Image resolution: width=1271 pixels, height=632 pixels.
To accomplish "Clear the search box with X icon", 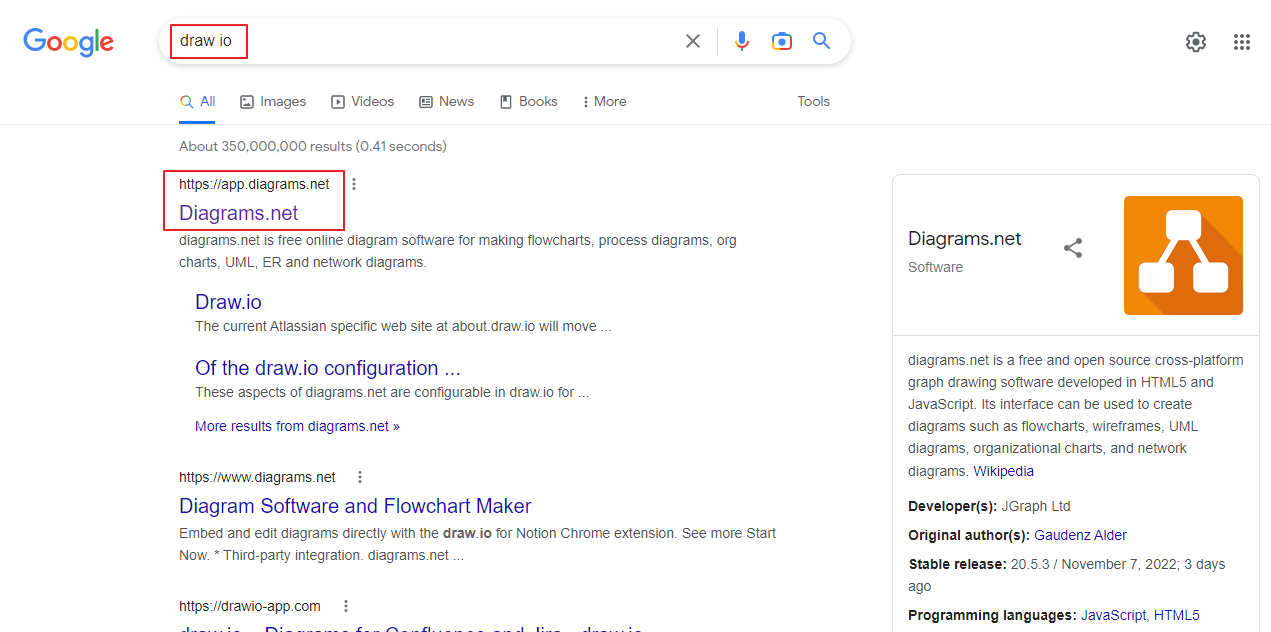I will (x=693, y=41).
